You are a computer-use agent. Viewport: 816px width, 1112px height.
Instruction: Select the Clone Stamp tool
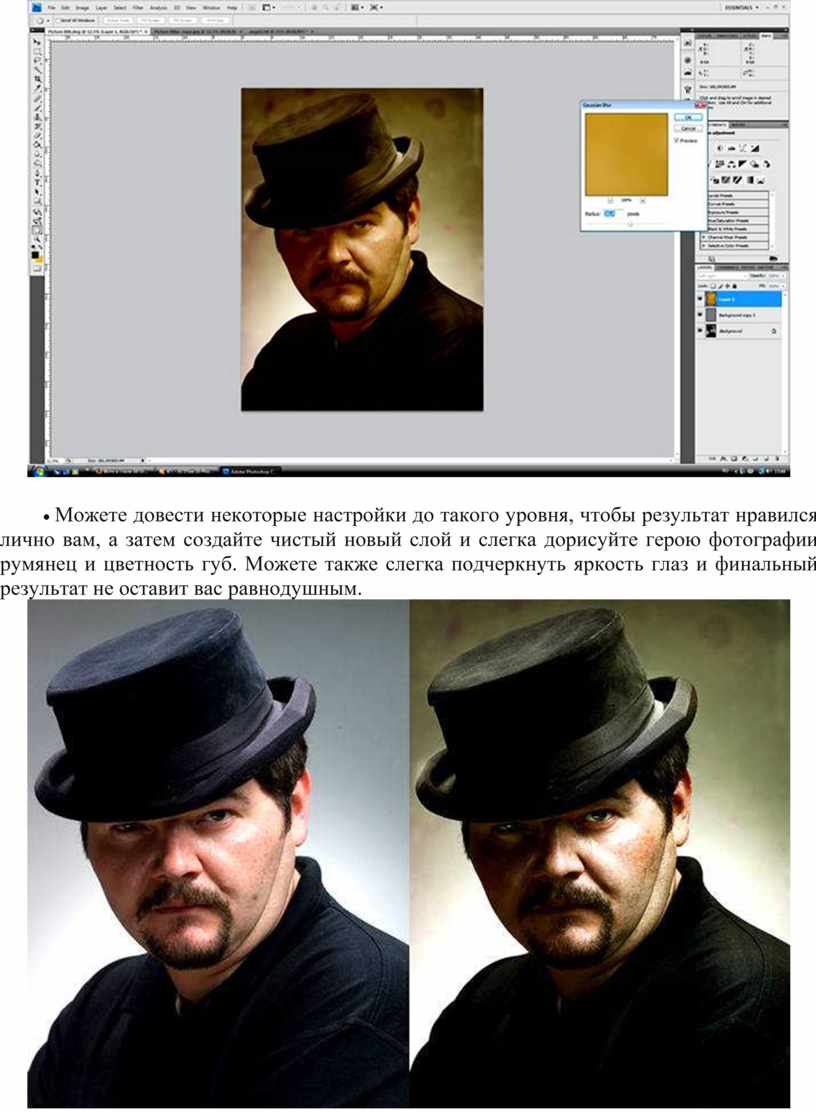pos(38,117)
